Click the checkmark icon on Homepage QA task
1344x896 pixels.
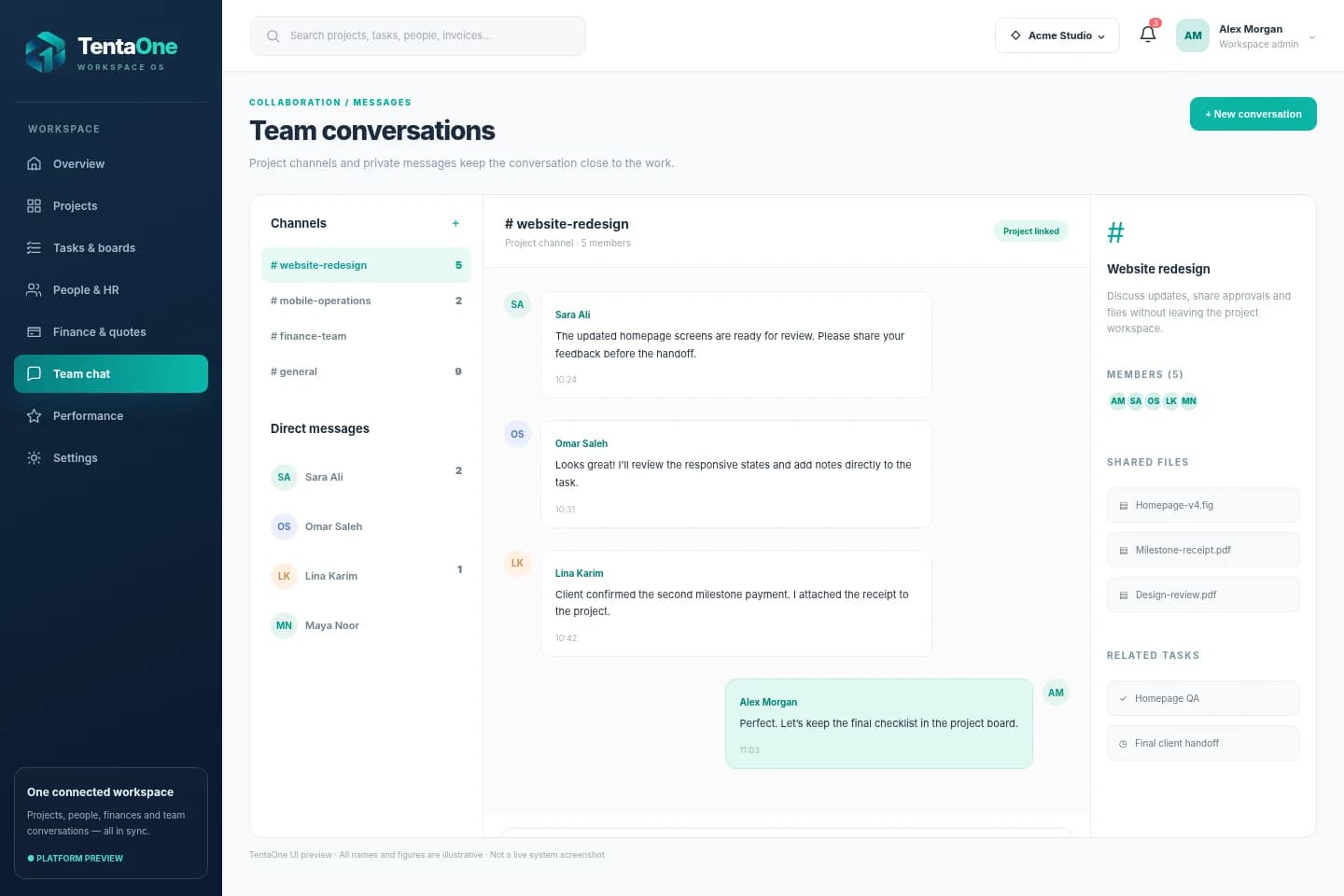tap(1123, 699)
